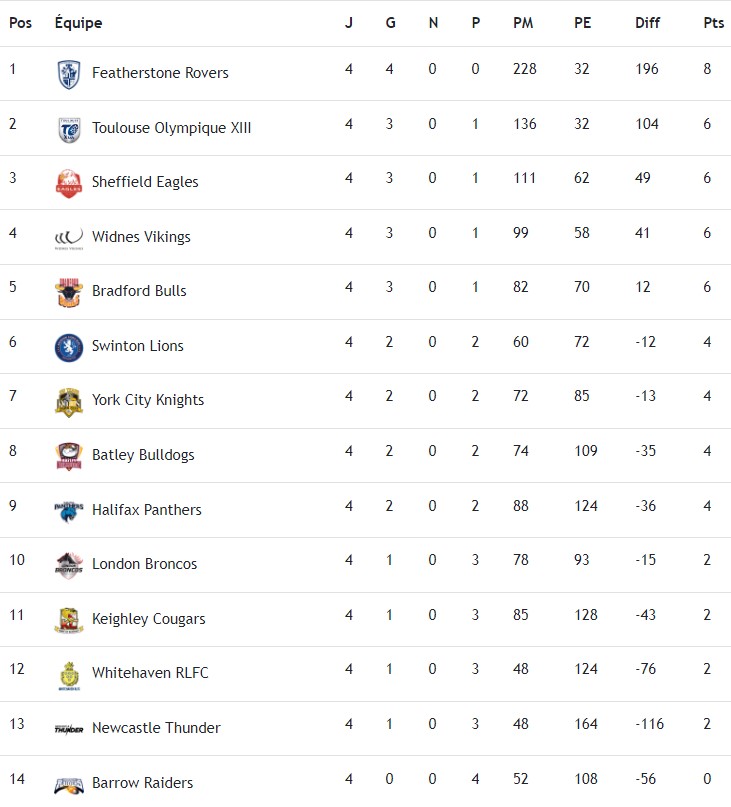This screenshot has width=731, height=807.
Task: Click the Bradford Bulls logo
Action: [x=69, y=292]
